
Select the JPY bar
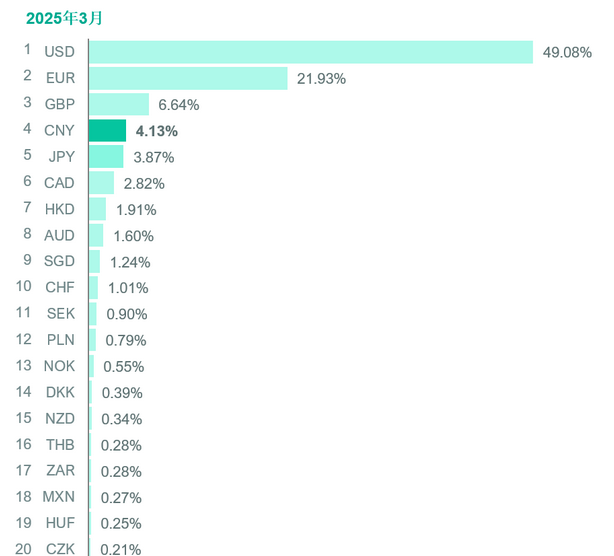106,157
